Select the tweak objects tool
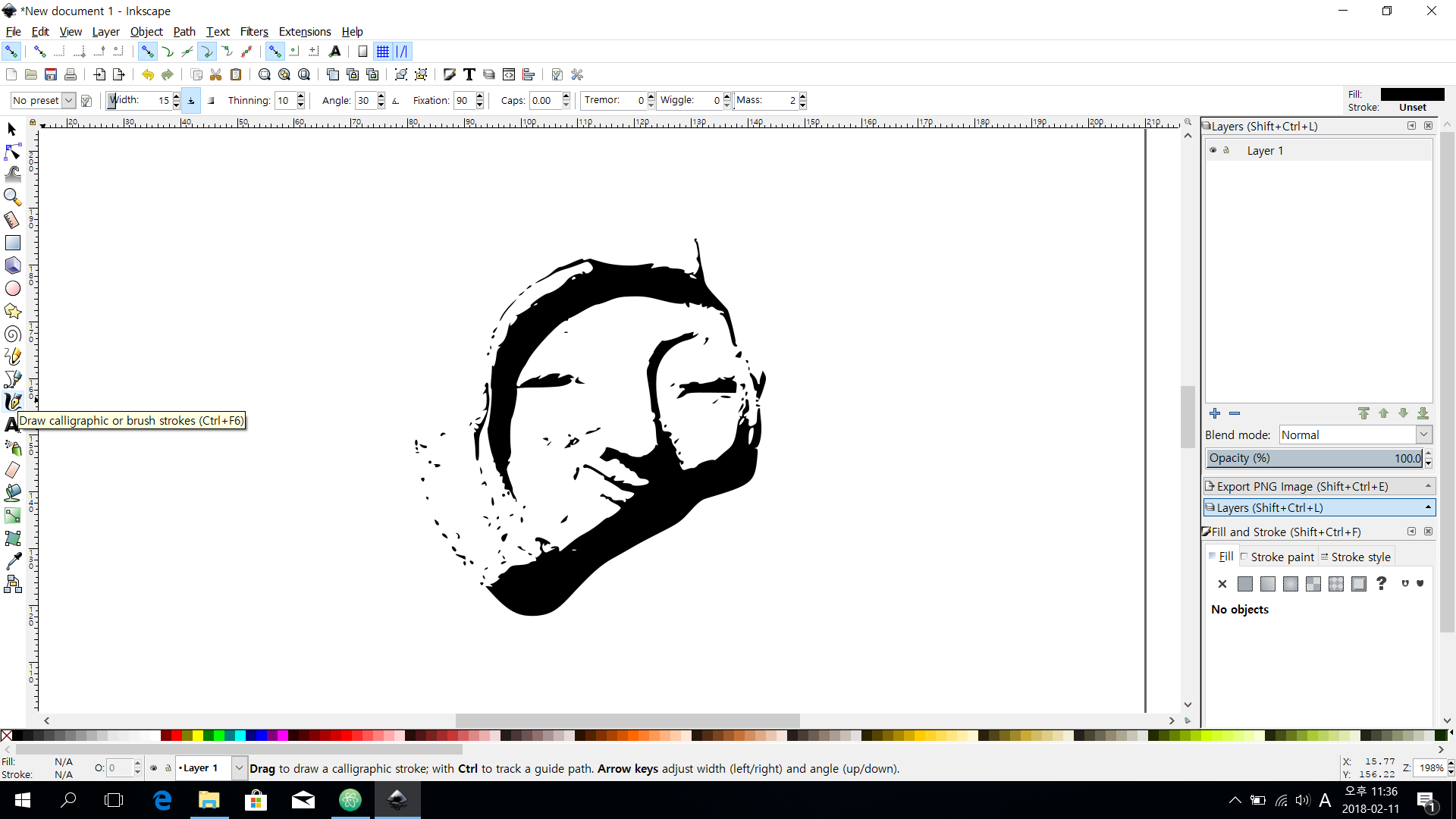1456x819 pixels. coord(12,174)
